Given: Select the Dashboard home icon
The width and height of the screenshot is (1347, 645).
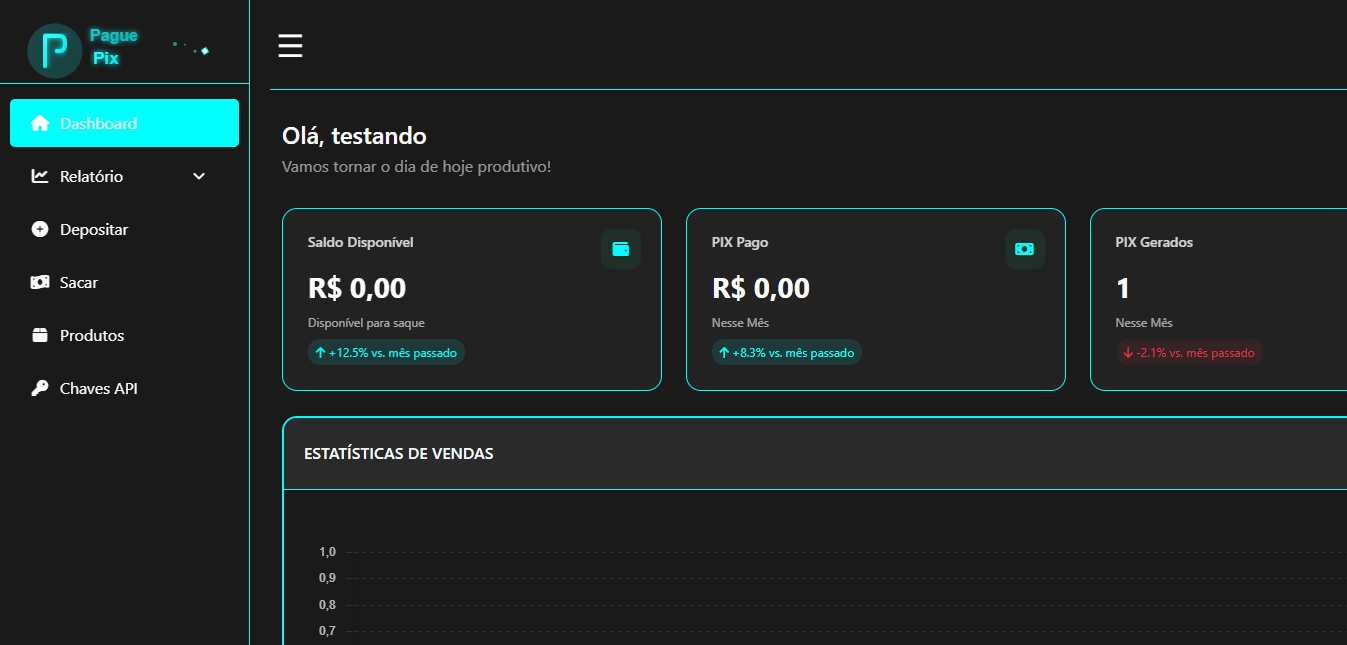Looking at the screenshot, I should click(x=40, y=122).
